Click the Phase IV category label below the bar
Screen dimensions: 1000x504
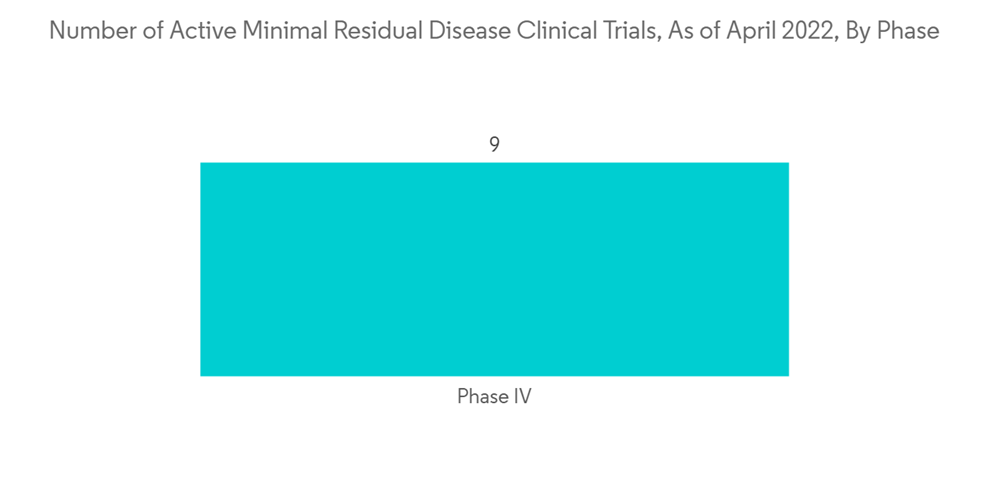tap(494, 396)
